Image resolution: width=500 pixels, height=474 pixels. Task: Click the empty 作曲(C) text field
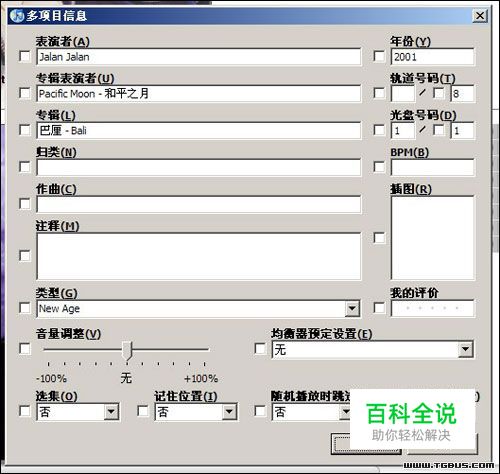199,204
